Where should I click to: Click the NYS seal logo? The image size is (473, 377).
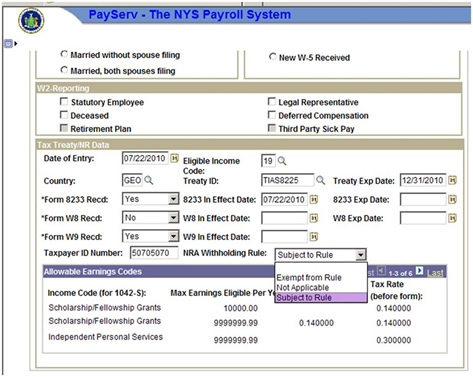click(x=31, y=21)
